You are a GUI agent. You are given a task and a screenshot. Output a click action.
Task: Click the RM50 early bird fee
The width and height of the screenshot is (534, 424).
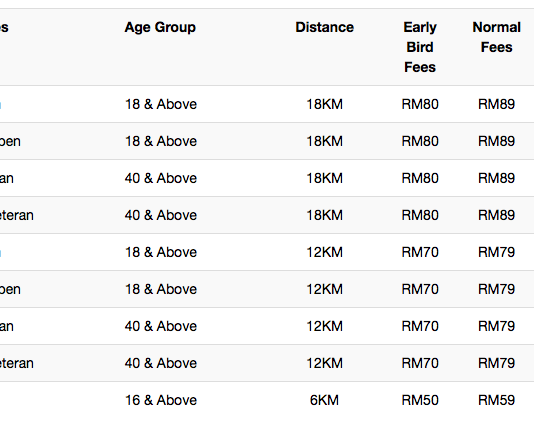point(420,400)
